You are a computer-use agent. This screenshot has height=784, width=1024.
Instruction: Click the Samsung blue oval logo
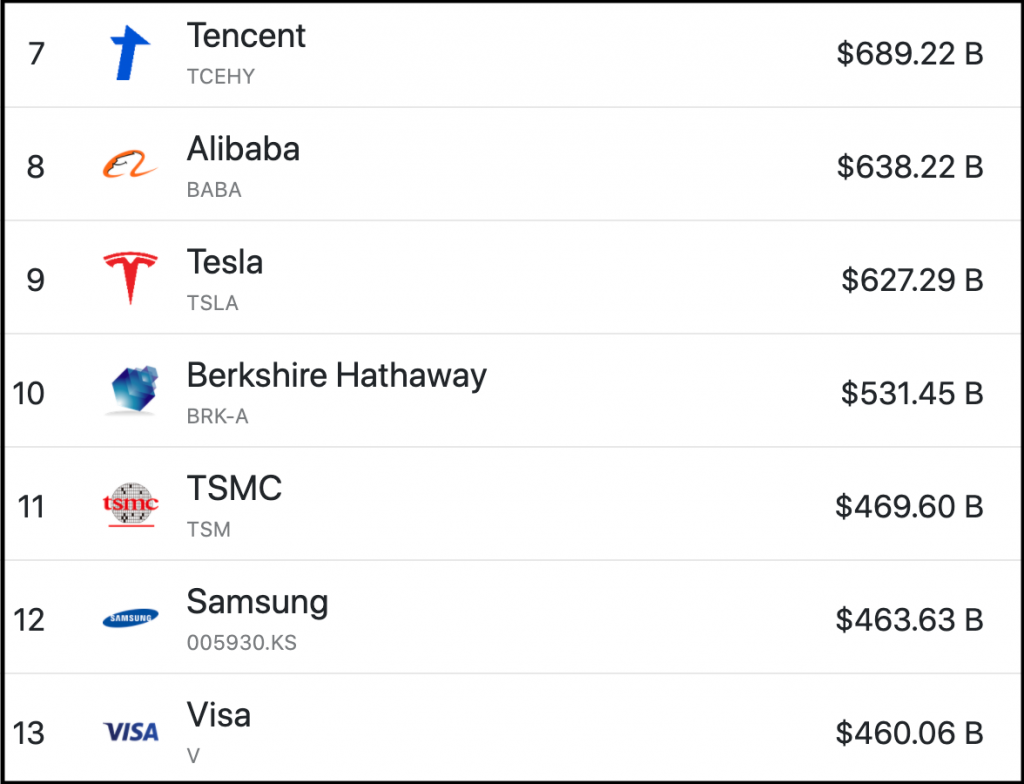coord(130,619)
